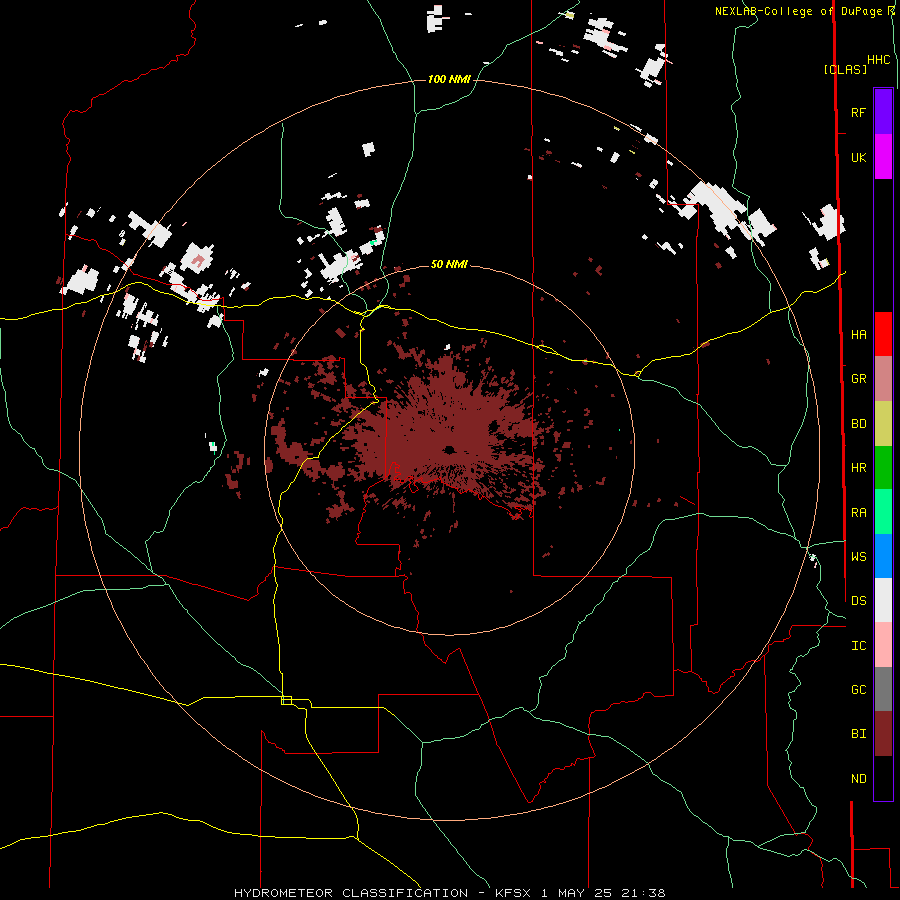Click the GR color swatch in legend
Screen dimensions: 900x900
[x=883, y=379]
